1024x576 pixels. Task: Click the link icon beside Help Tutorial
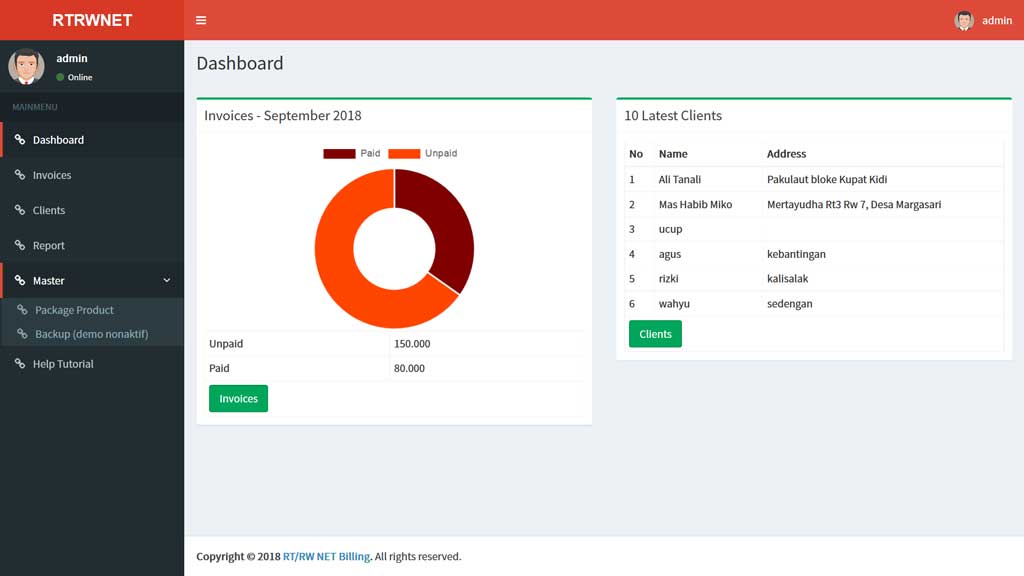(20, 364)
